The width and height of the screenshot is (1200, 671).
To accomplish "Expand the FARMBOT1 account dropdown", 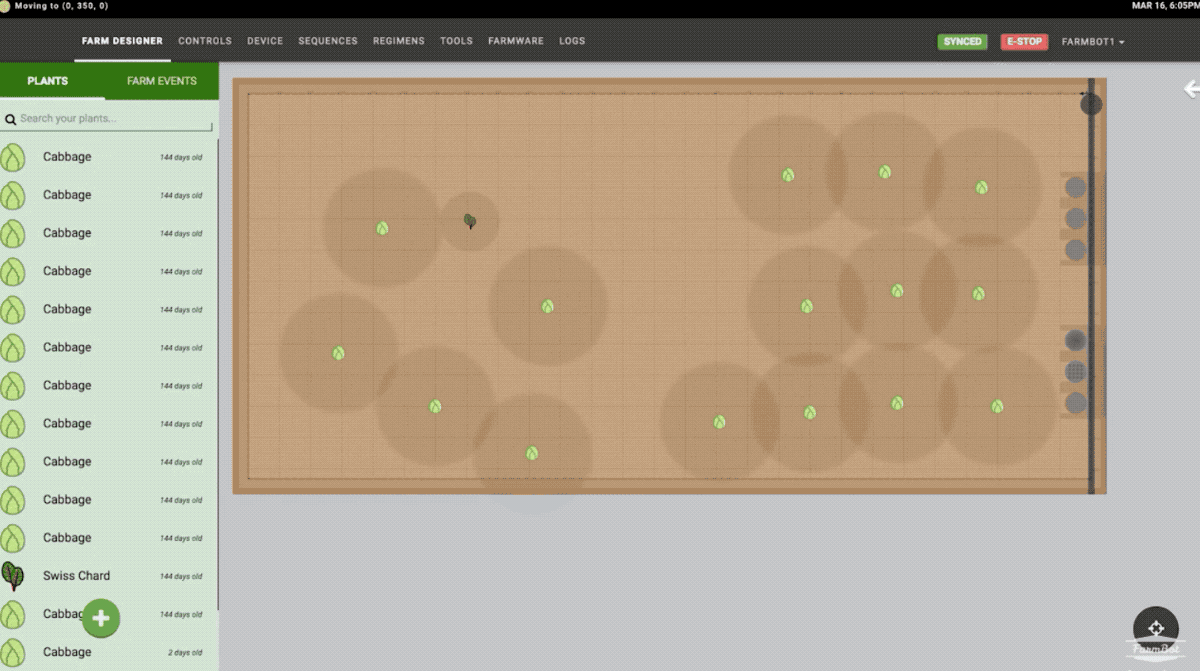I will 1093,42.
